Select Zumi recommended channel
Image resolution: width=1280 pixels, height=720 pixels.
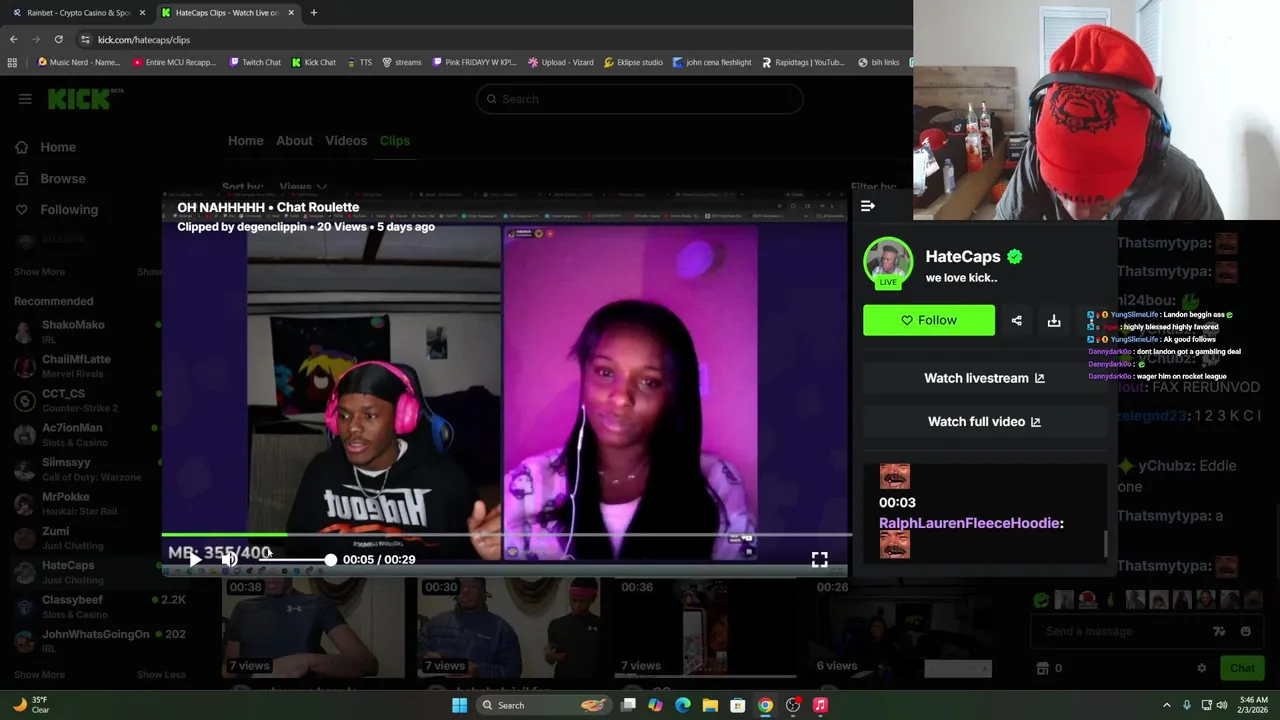coord(87,538)
